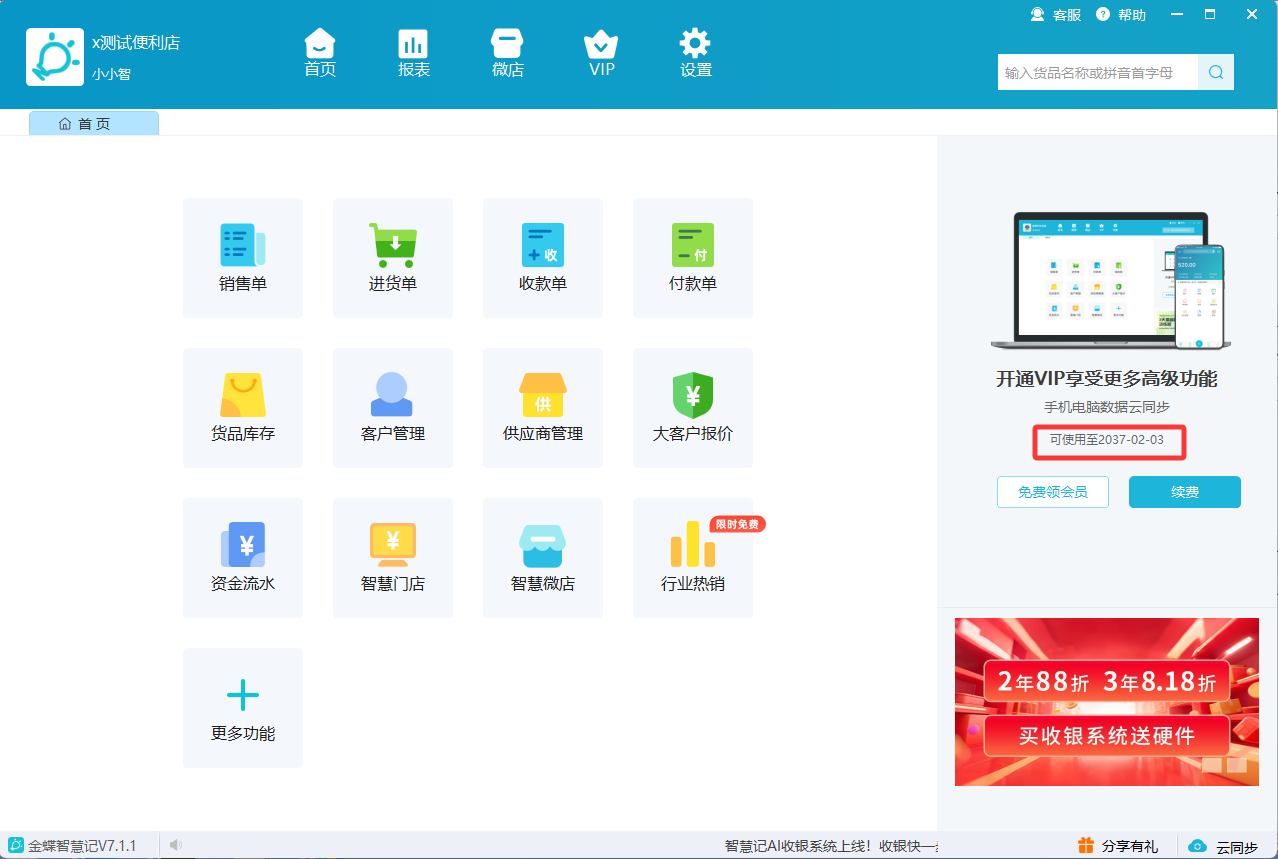The image size is (1278, 859).
Task: Open 客户管理 customer management
Action: click(393, 408)
